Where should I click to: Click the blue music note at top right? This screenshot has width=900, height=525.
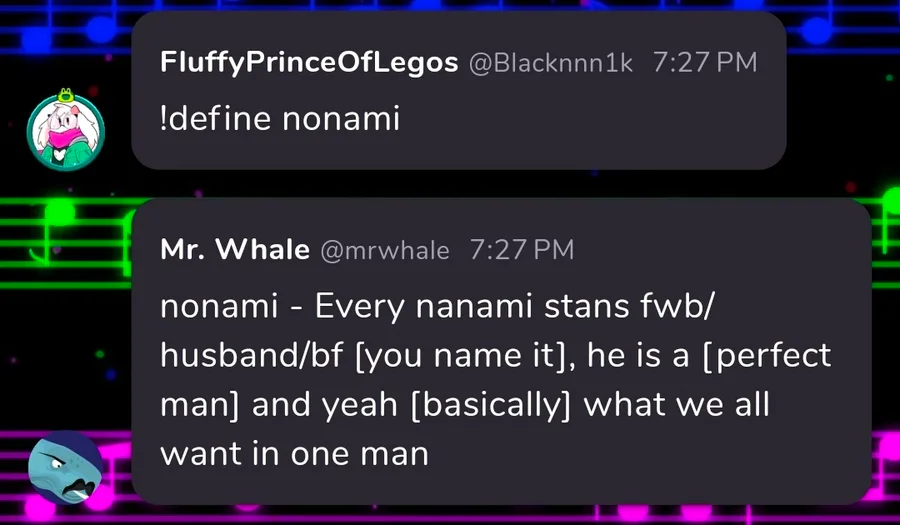pos(817,30)
